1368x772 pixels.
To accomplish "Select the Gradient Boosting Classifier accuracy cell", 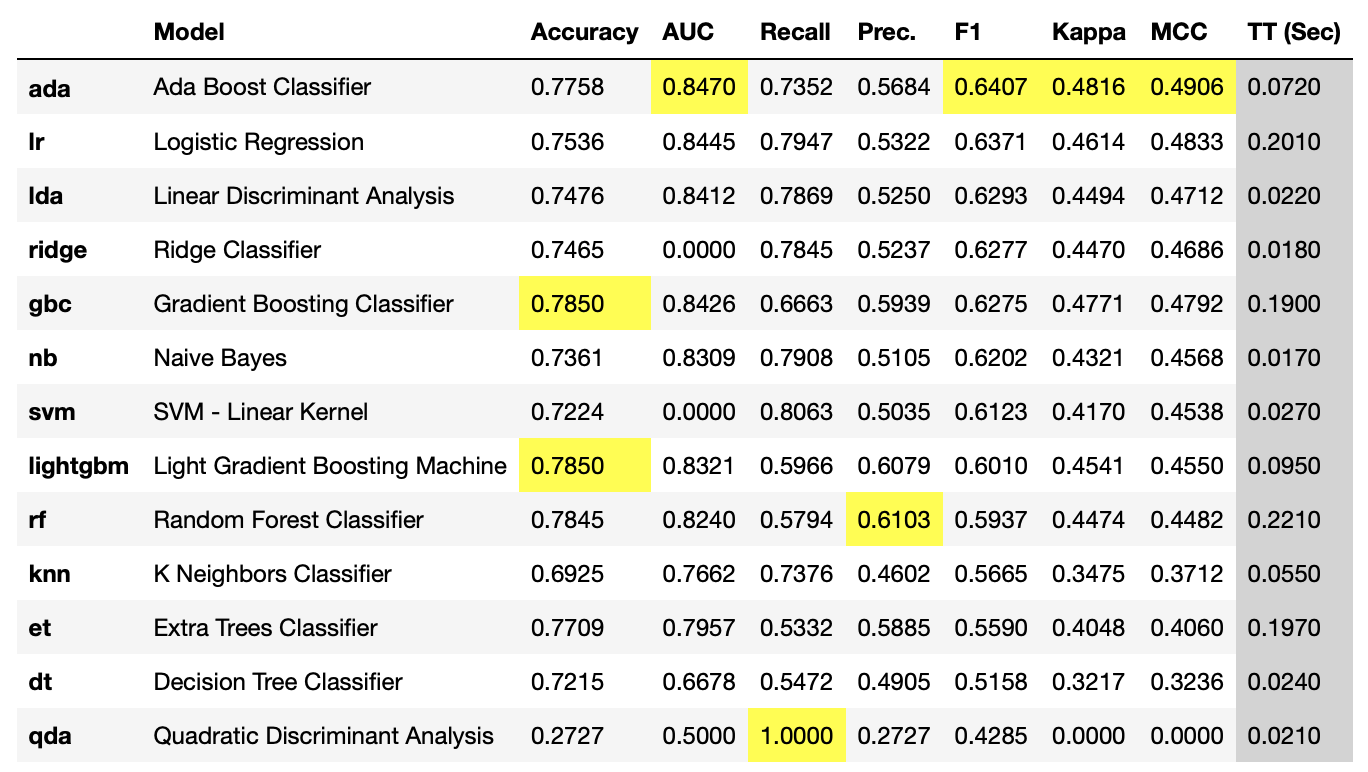I will [x=568, y=304].
